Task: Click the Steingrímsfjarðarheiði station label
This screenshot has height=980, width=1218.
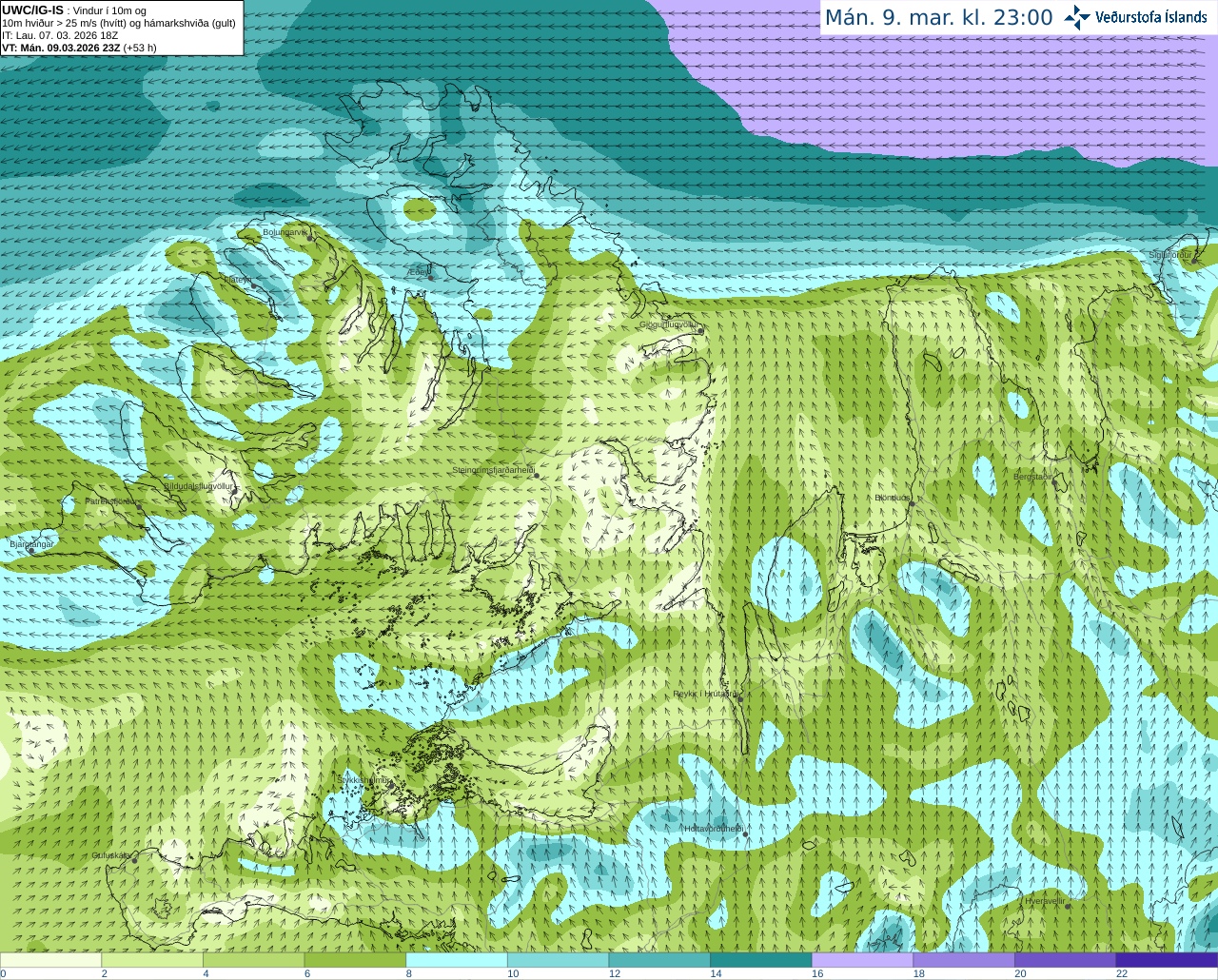Action: coord(493,470)
